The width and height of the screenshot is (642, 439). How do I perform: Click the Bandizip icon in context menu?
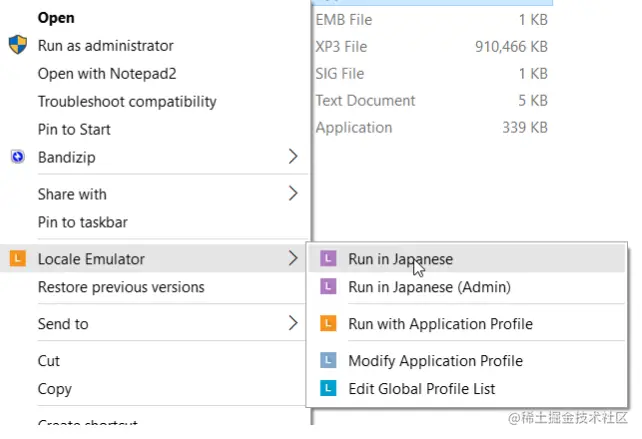[x=17, y=157]
